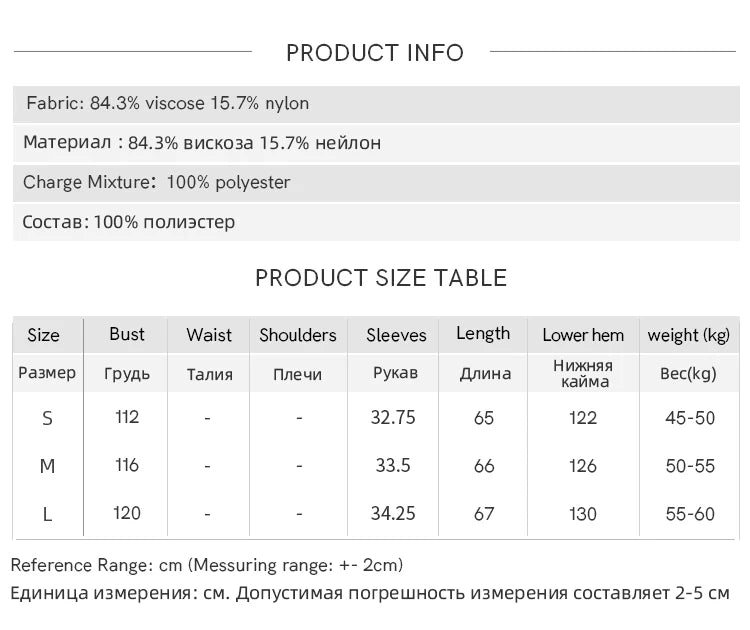Click the Sleeves column header
This screenshot has width=750, height=630.
[396, 335]
